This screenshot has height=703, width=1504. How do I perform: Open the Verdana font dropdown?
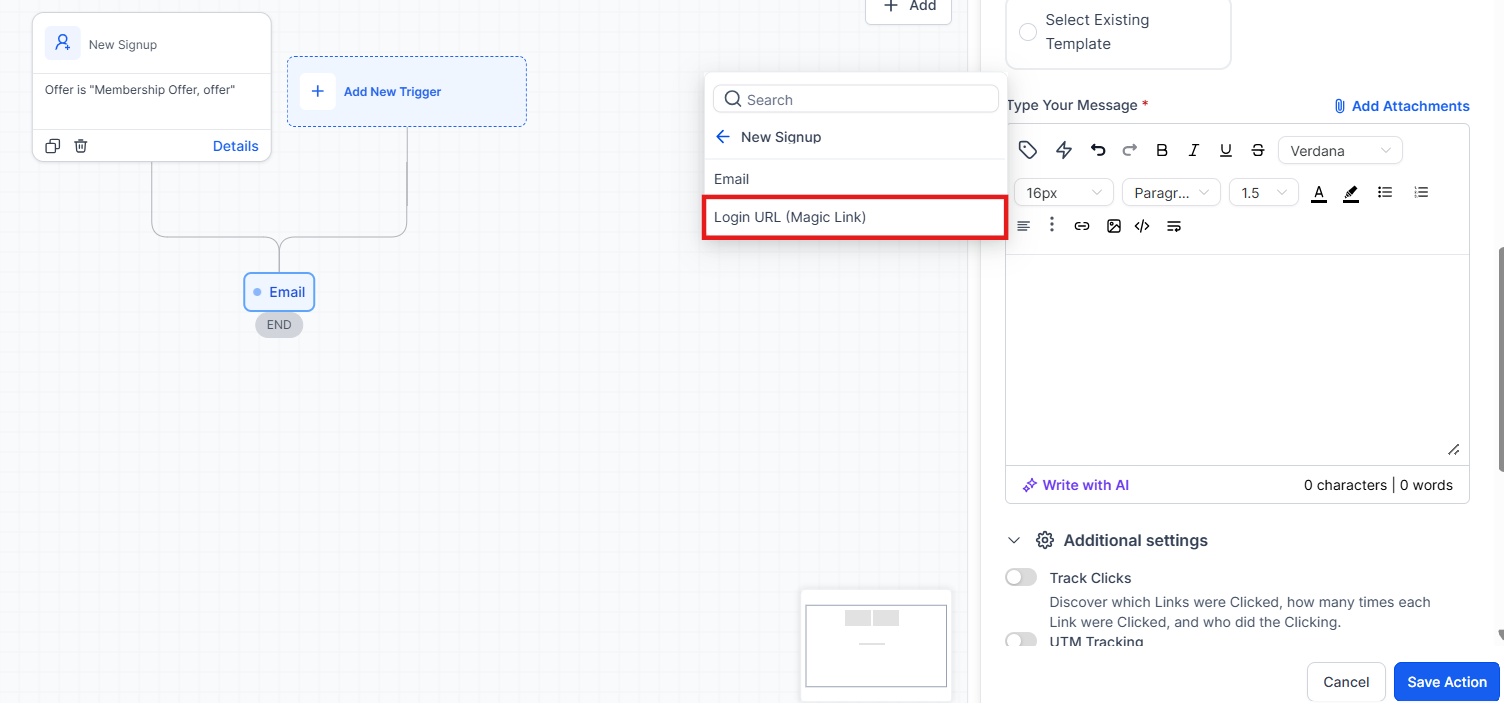(x=1340, y=151)
